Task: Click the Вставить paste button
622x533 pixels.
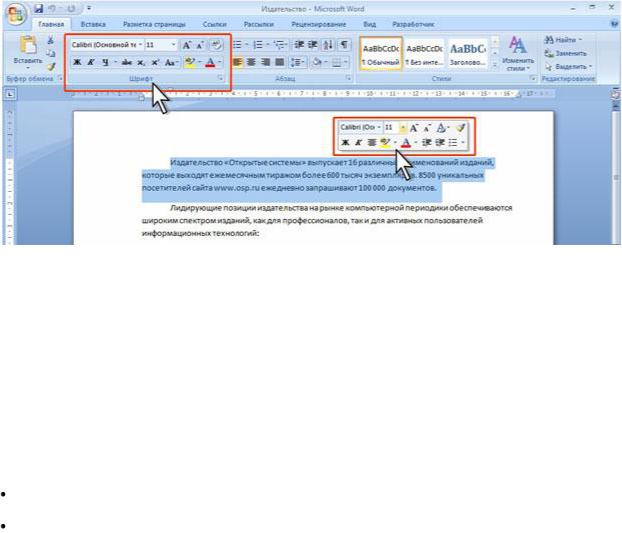Action: [28, 52]
